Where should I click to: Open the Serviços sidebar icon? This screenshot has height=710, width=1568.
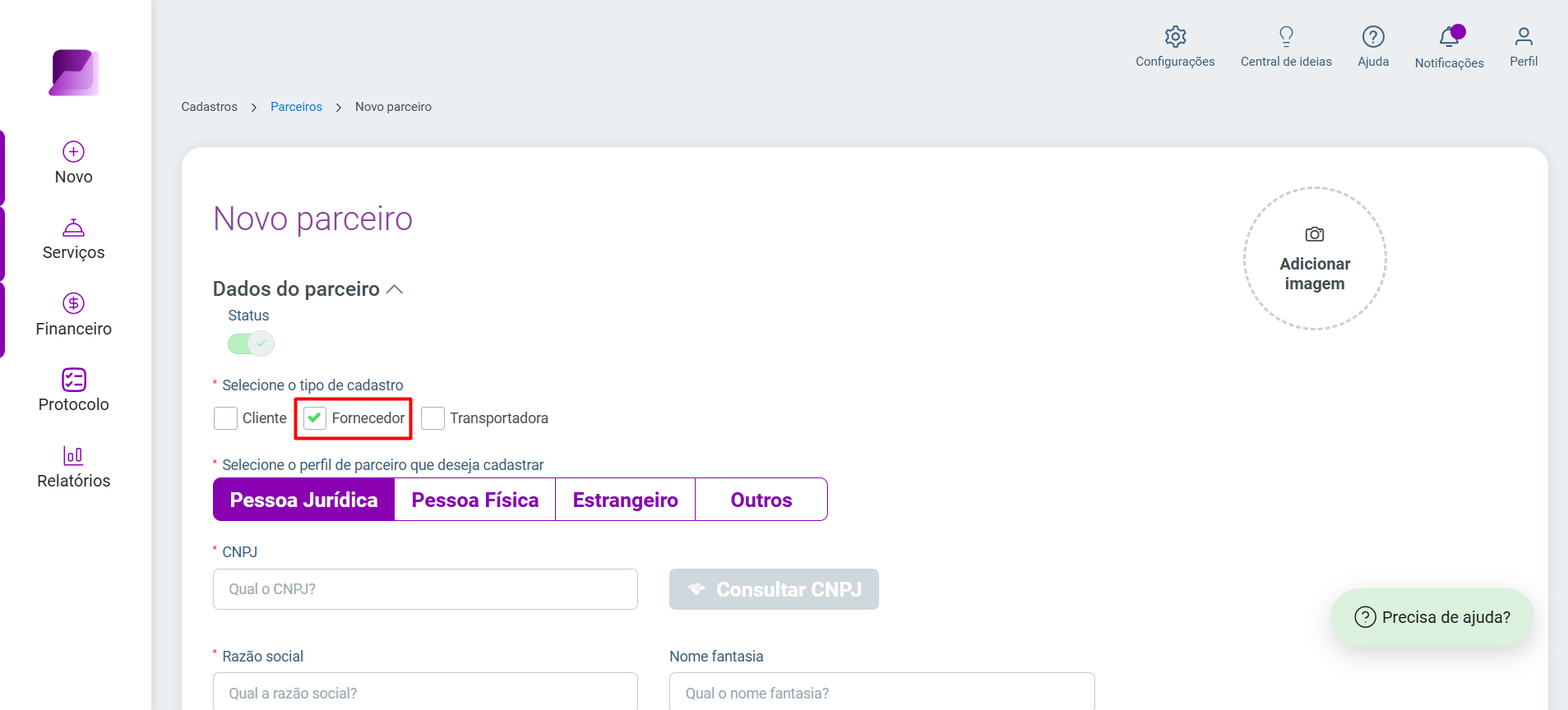click(x=74, y=228)
